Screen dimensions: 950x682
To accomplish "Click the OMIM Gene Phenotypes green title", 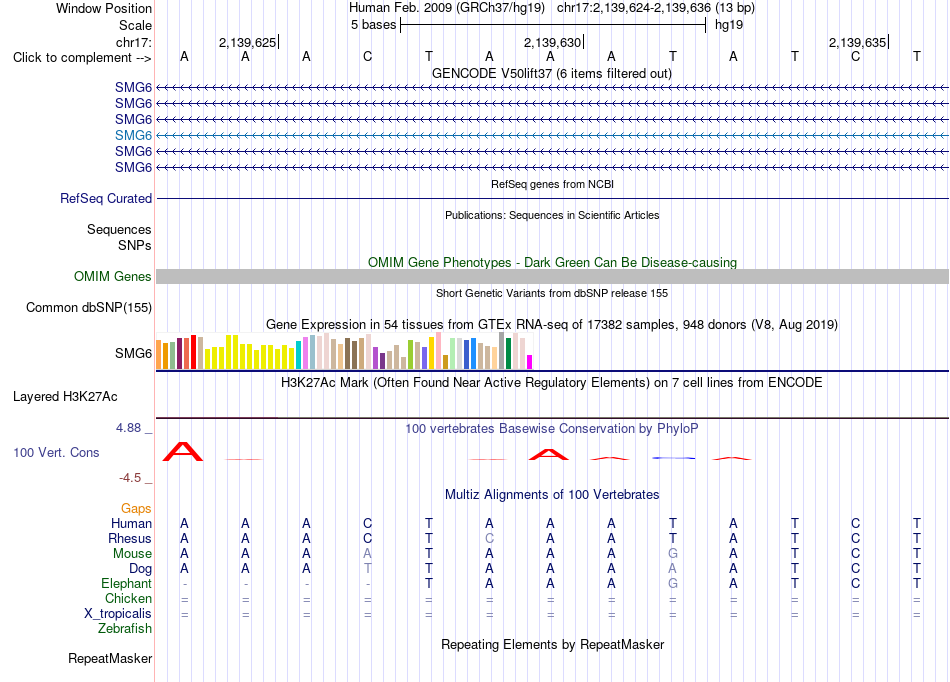I will [x=552, y=262].
